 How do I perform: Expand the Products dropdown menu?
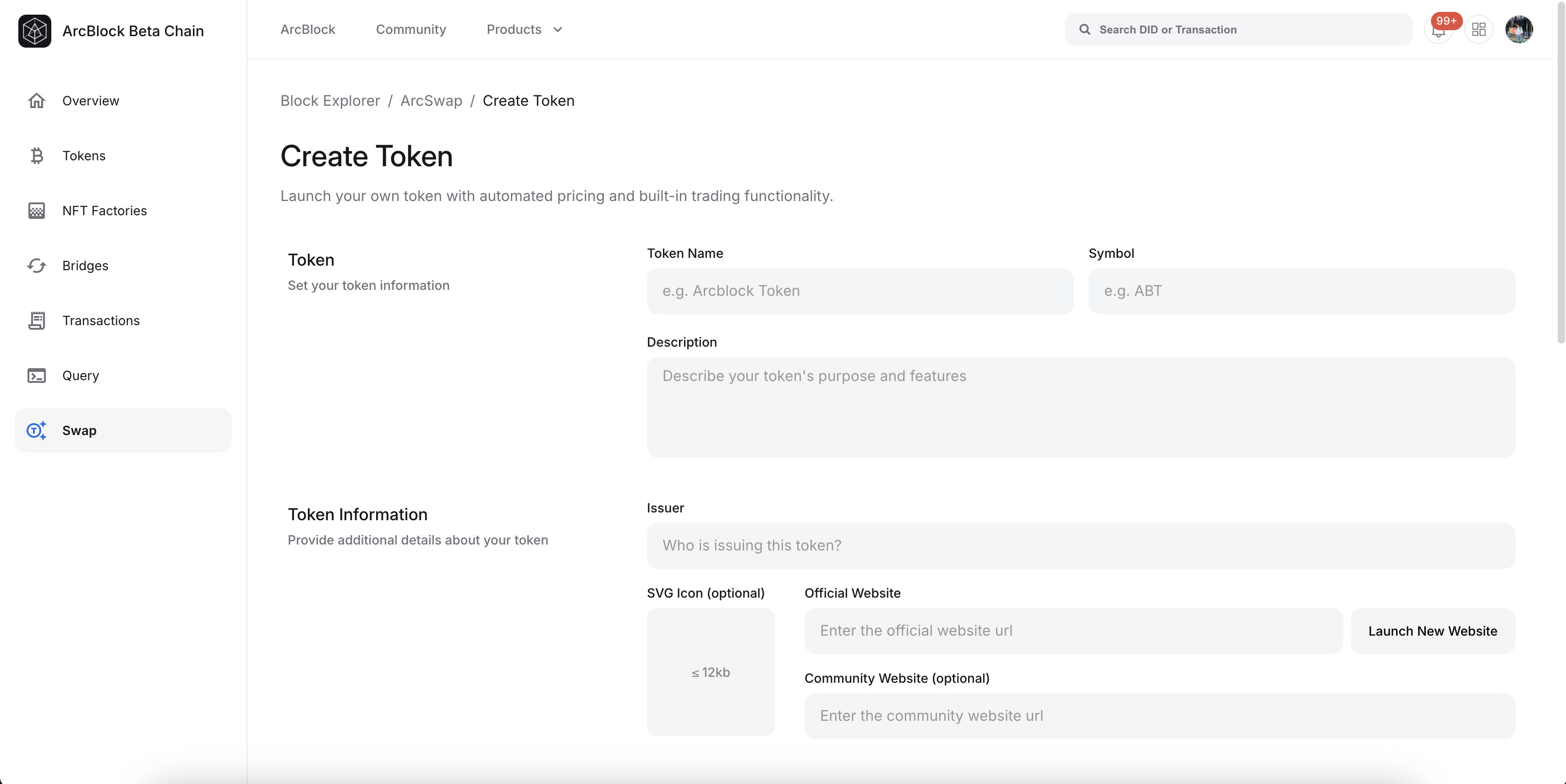click(525, 29)
